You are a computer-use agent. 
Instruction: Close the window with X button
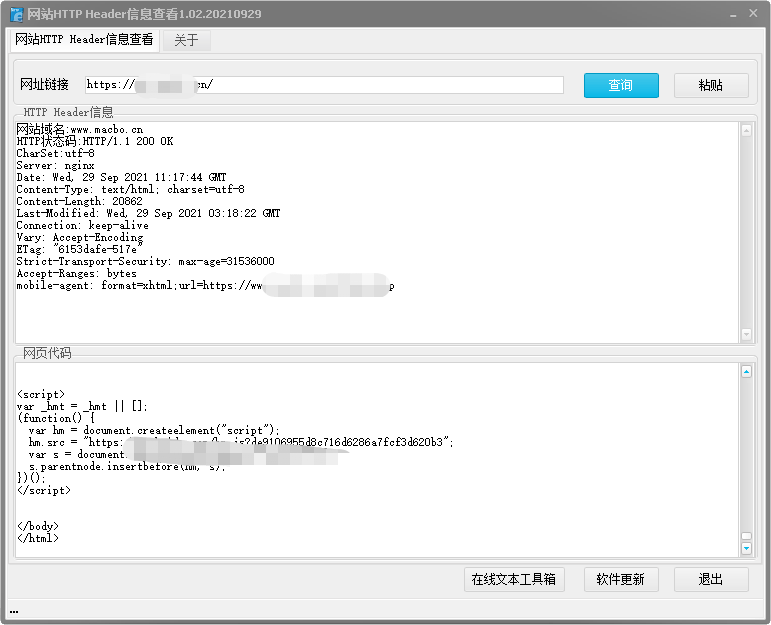coord(753,13)
